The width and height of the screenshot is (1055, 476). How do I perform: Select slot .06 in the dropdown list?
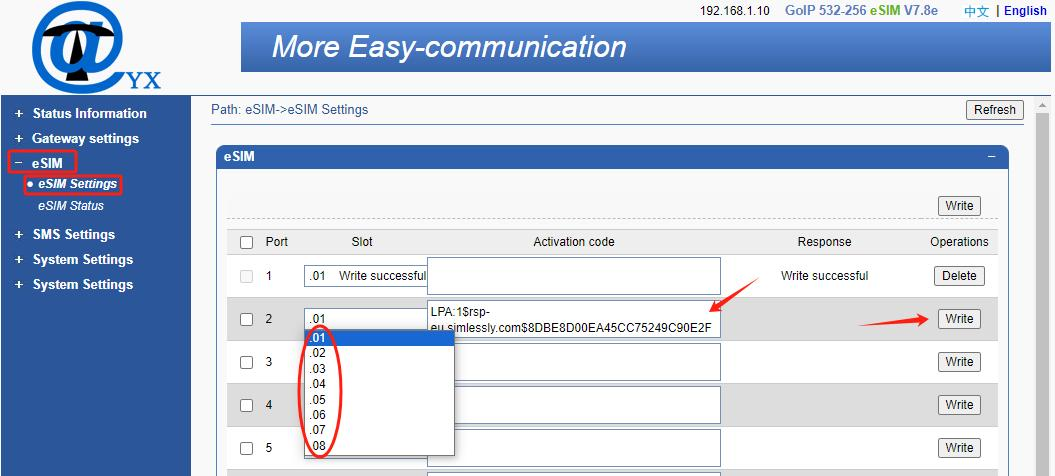(379, 415)
